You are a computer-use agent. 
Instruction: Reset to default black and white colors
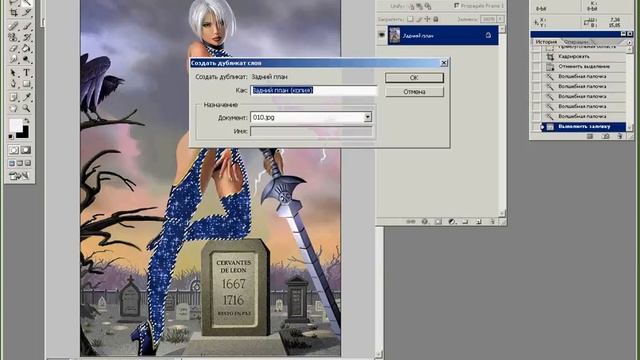click(x=11, y=137)
